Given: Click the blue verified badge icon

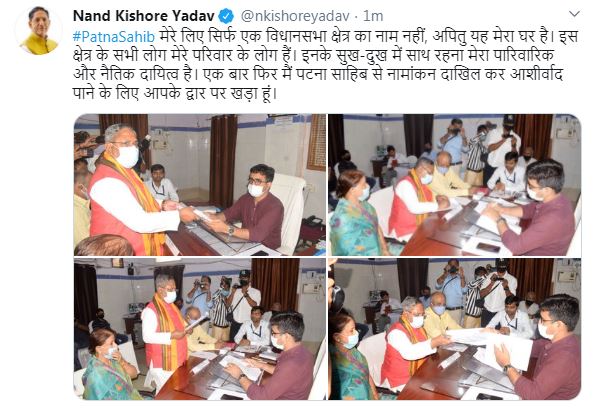Looking at the screenshot, I should pos(227,16).
